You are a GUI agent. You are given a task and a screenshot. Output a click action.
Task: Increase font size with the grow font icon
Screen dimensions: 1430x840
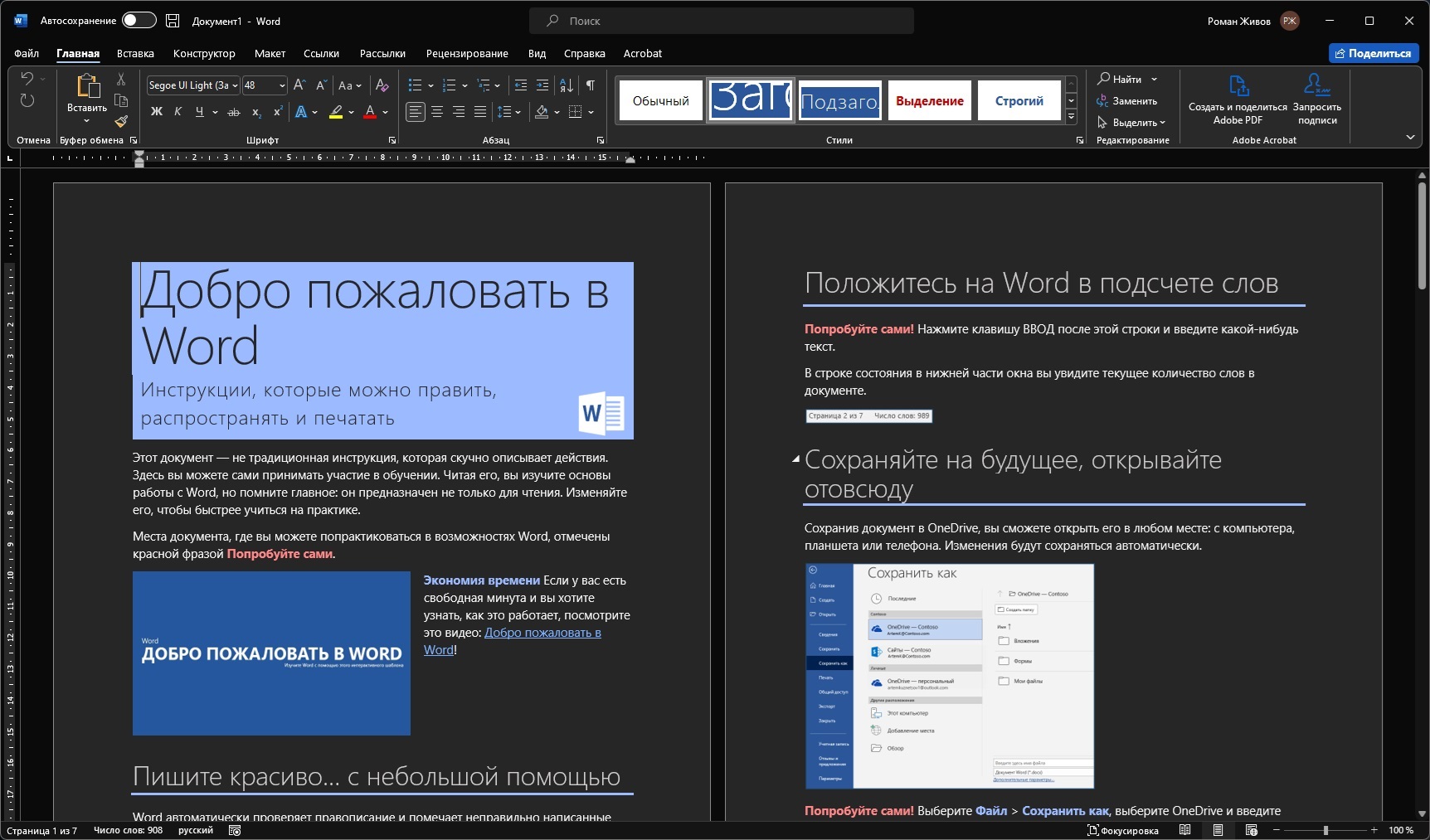299,85
